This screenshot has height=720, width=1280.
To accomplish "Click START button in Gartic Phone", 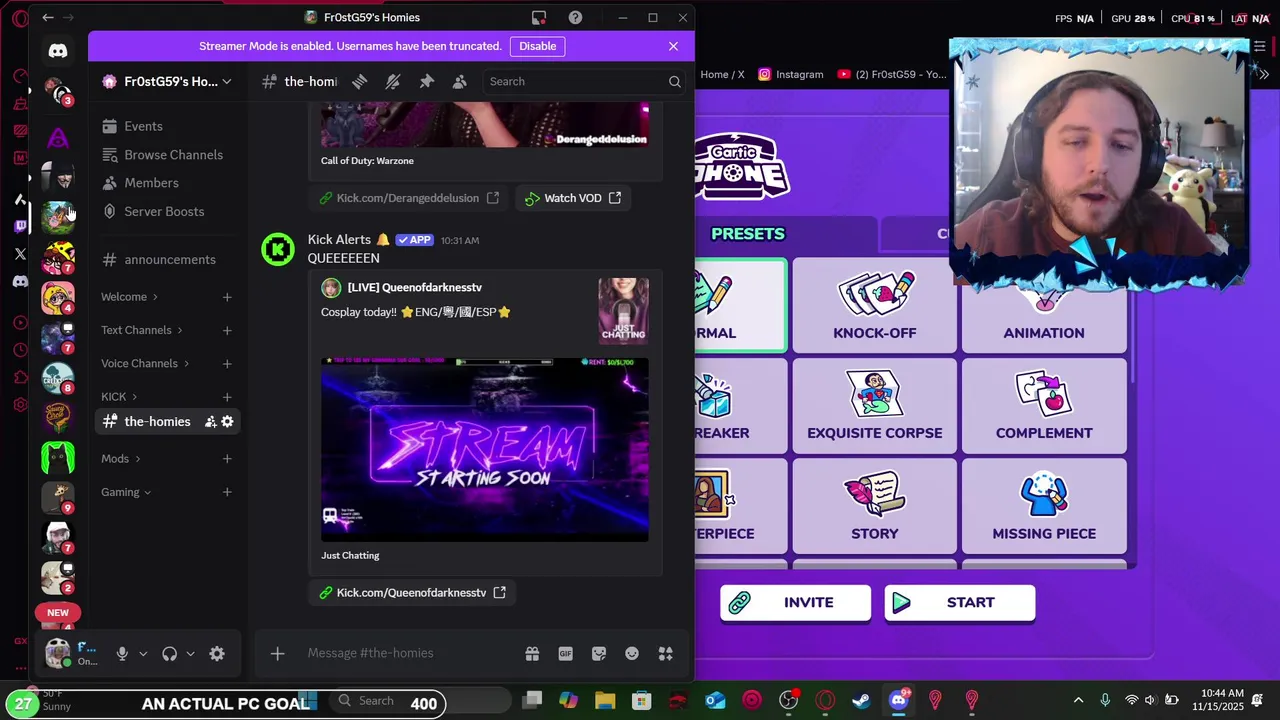I will pos(959,603).
